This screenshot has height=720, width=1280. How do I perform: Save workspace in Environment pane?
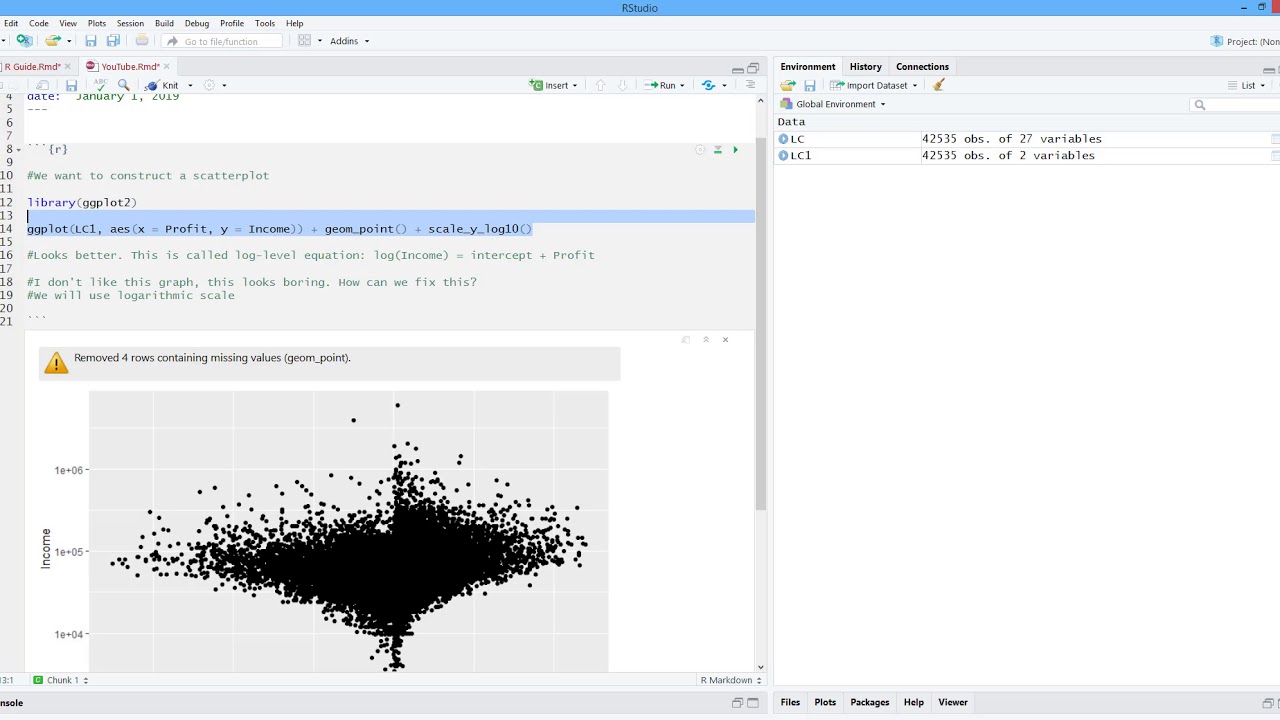pyautogui.click(x=810, y=85)
